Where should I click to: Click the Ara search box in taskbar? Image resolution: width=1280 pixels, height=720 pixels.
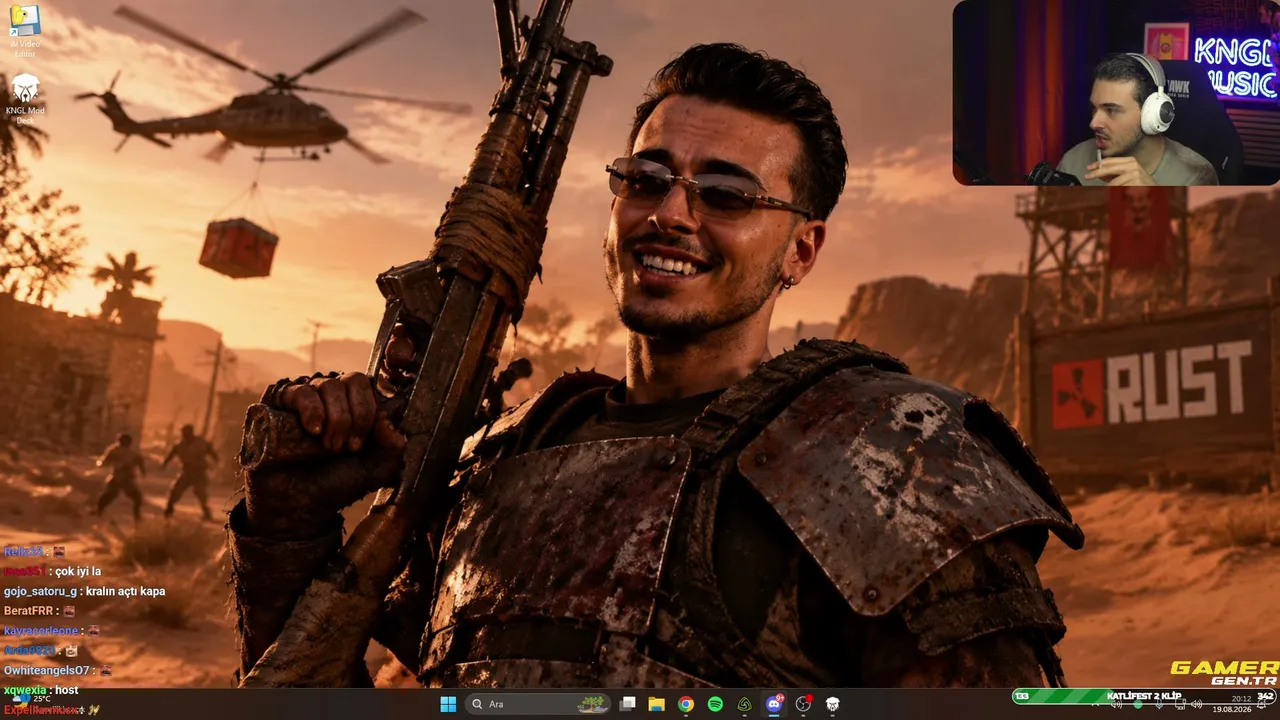tap(538, 704)
